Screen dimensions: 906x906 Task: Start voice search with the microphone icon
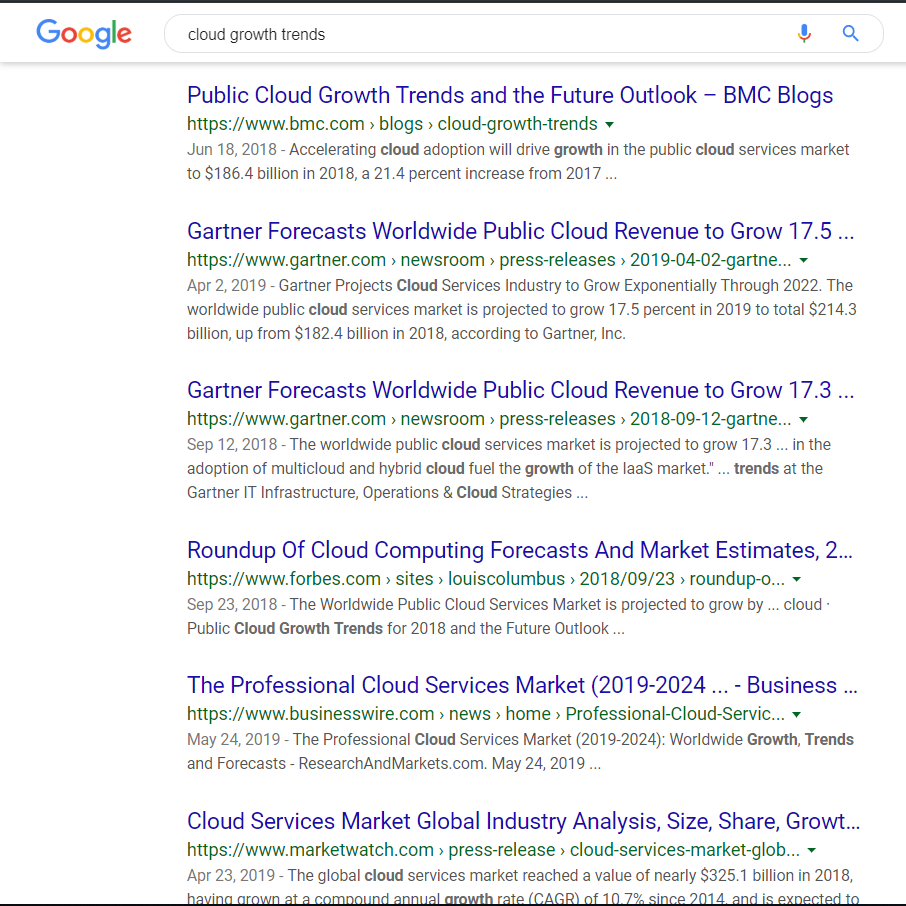(x=805, y=33)
